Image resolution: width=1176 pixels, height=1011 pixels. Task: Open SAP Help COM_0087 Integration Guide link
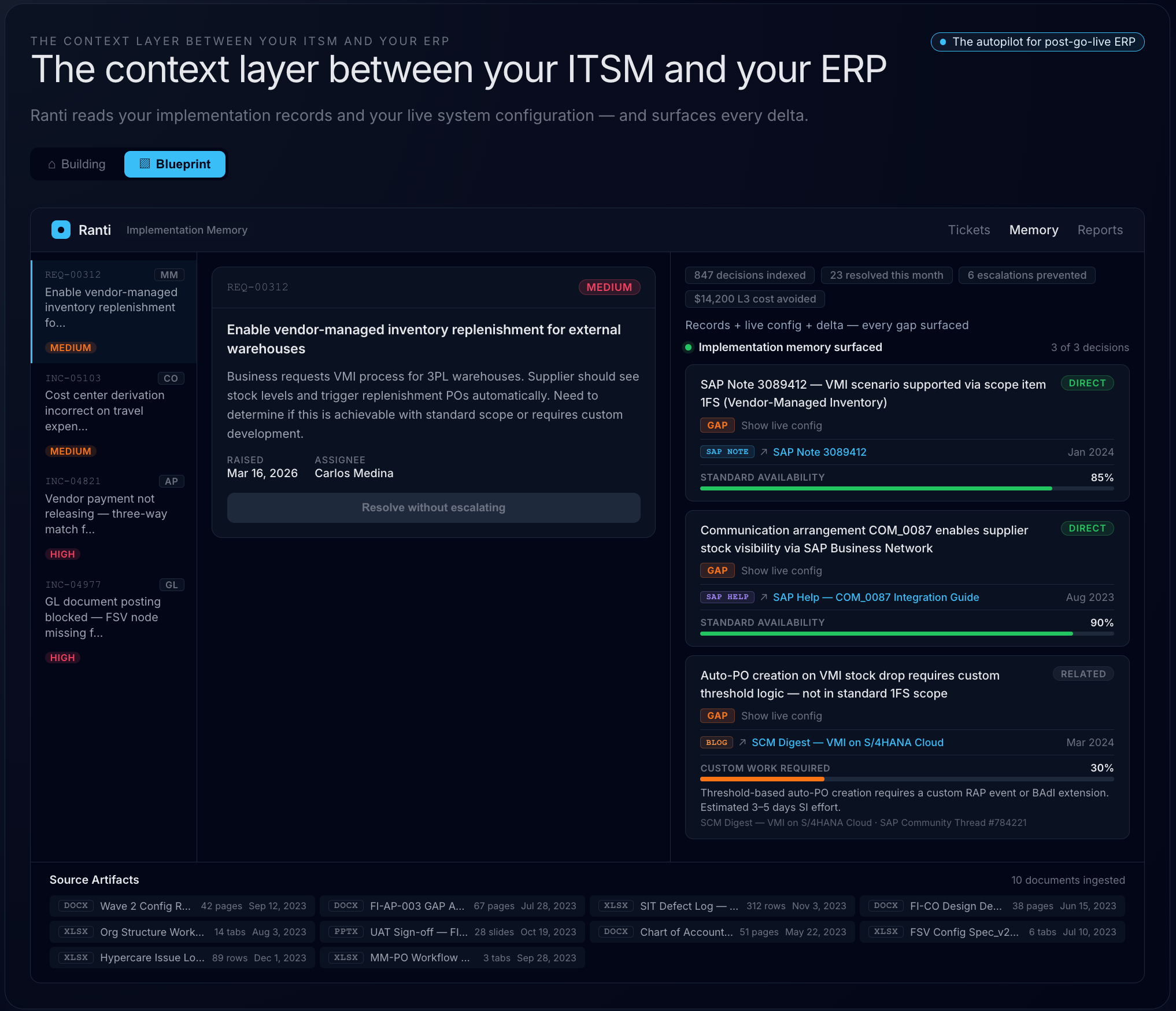click(875, 597)
